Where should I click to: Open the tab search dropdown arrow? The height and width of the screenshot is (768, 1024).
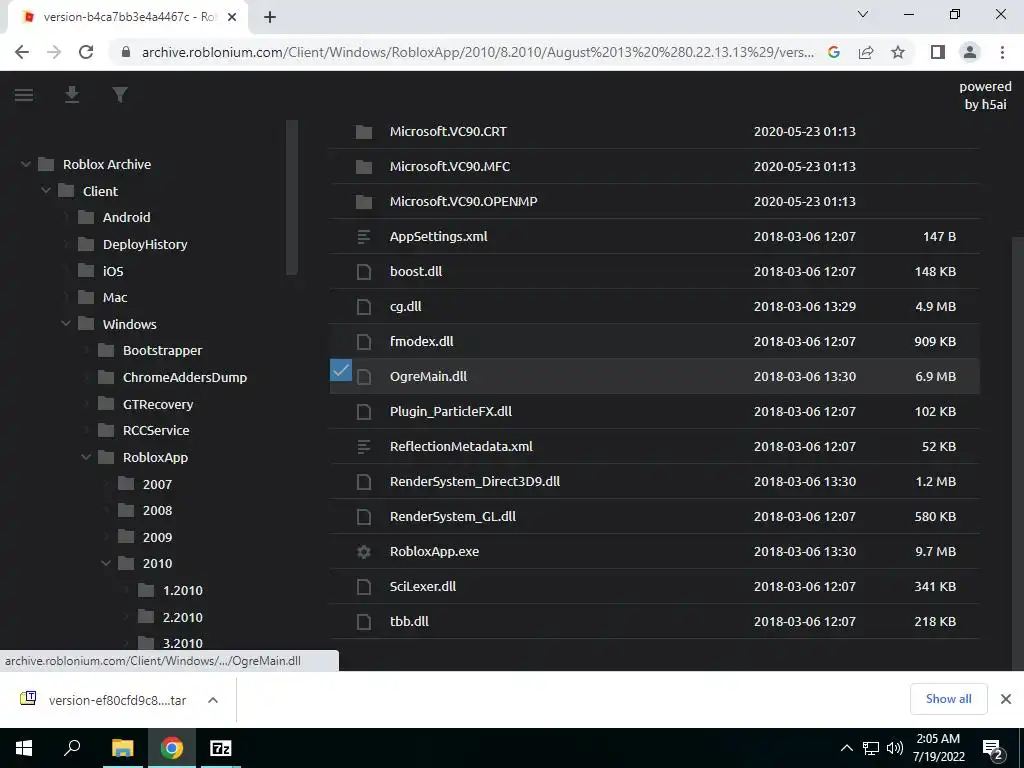(863, 14)
